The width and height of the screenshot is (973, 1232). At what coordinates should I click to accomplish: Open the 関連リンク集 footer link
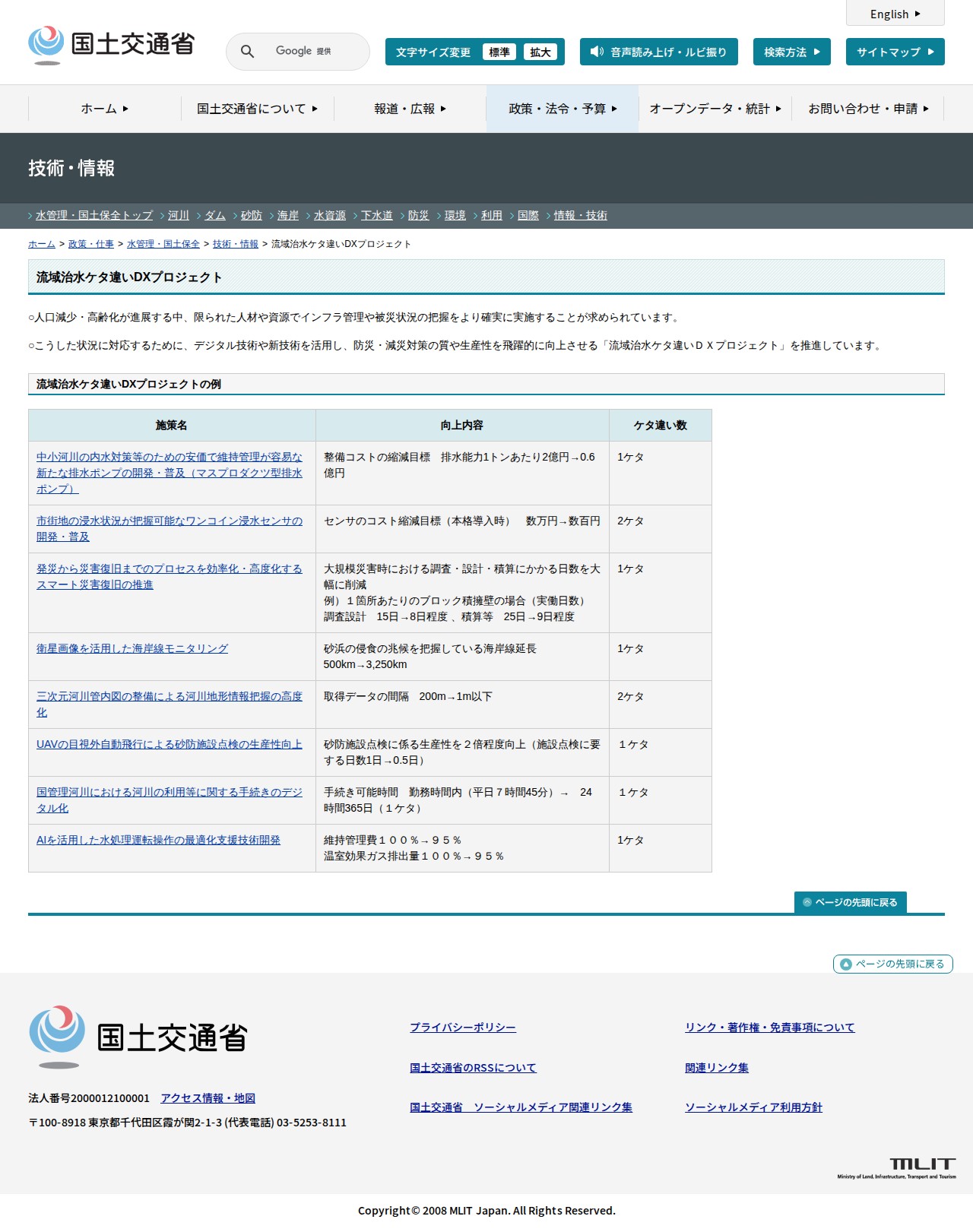(717, 1068)
